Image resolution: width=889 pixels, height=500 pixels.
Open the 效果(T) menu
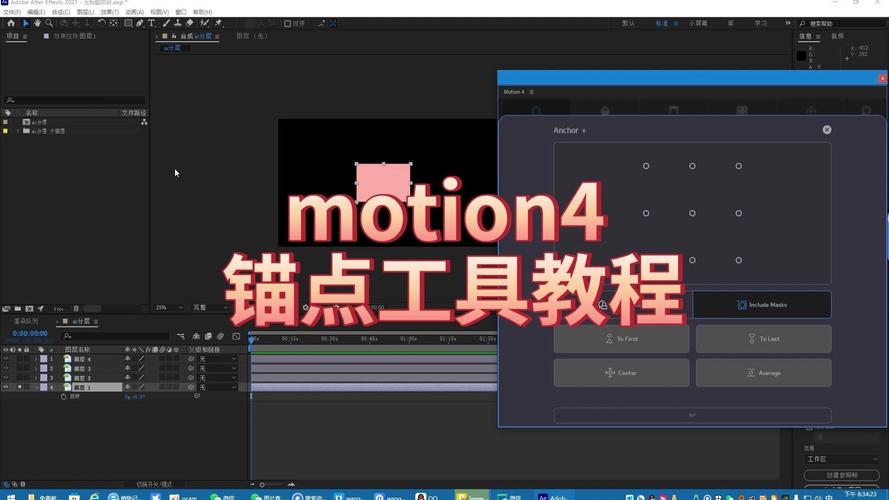pos(109,12)
